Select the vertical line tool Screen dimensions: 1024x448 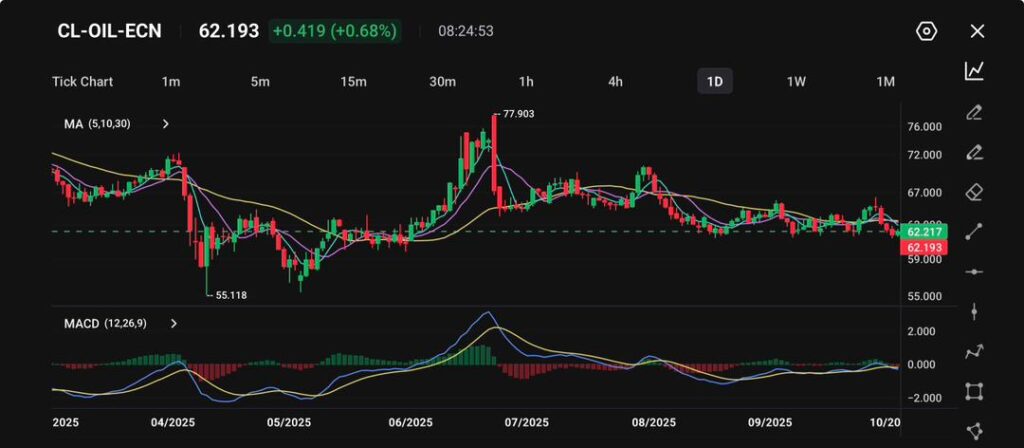pos(974,311)
